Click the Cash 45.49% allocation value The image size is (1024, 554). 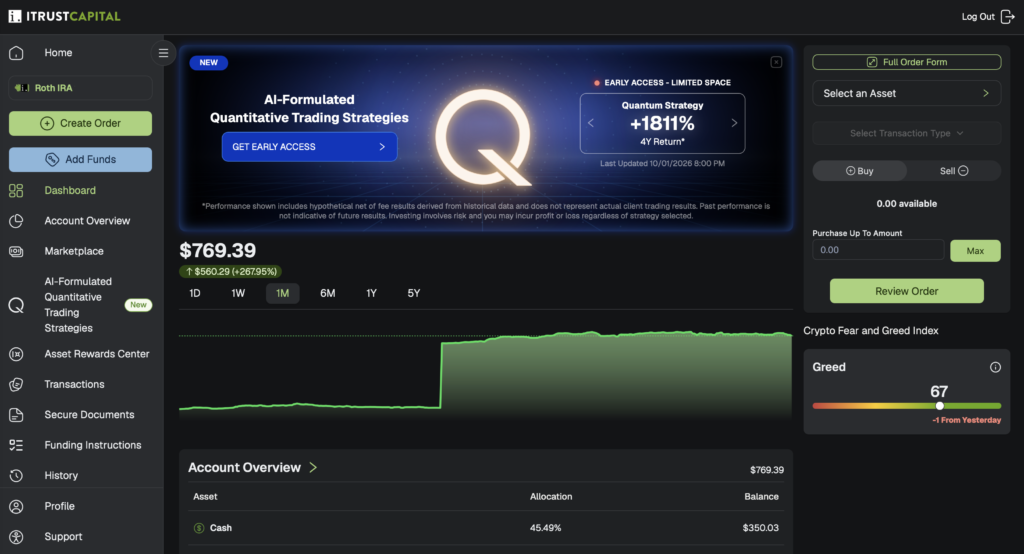click(545, 528)
